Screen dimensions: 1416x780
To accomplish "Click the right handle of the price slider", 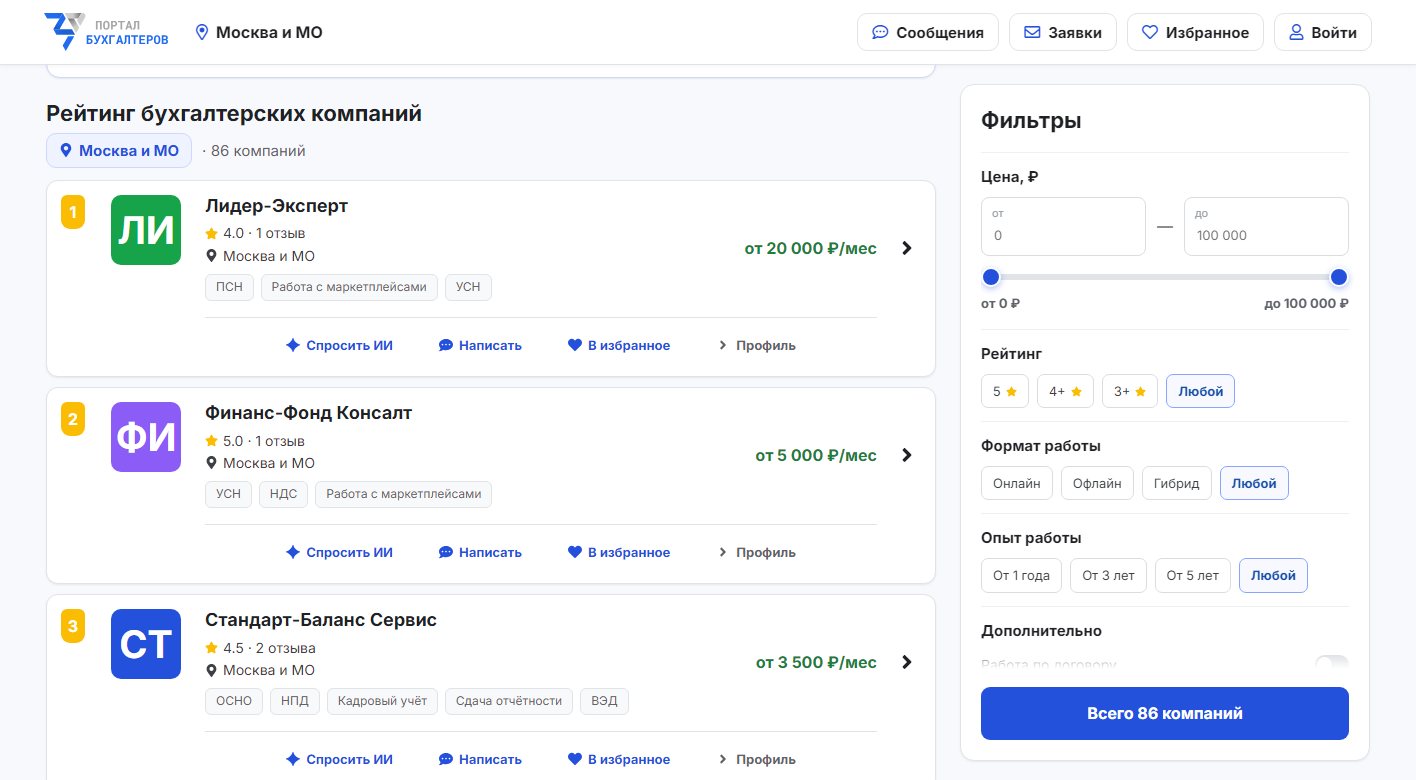I will pos(1339,277).
